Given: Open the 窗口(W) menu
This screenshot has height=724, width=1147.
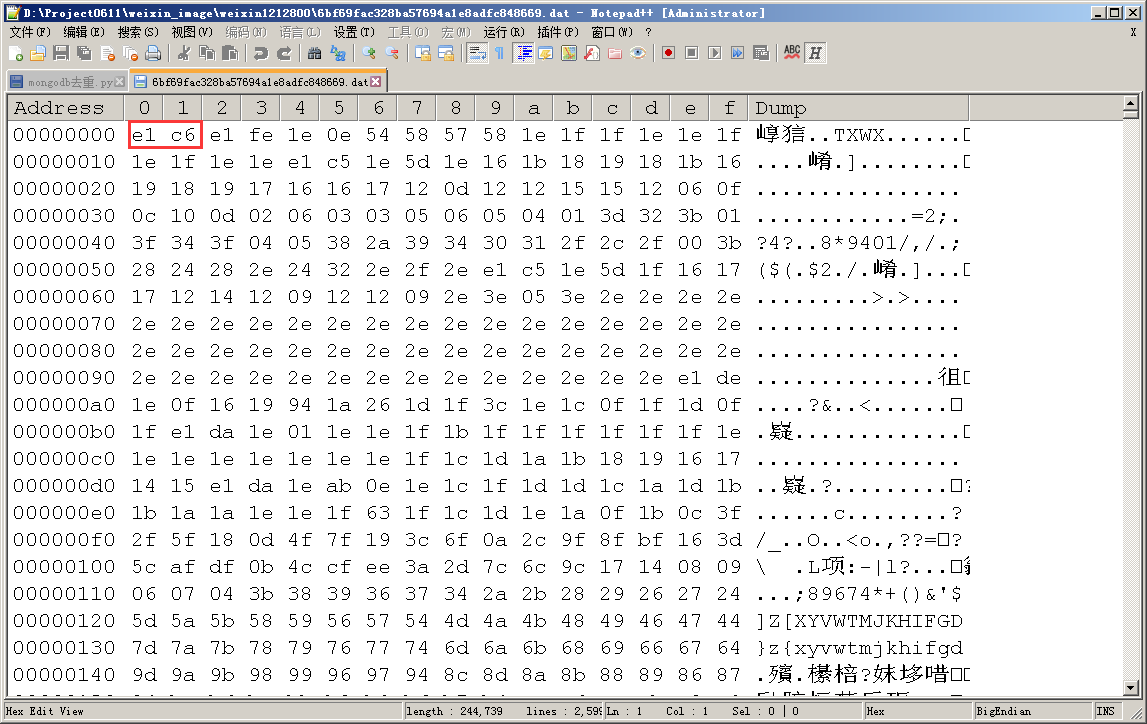Looking at the screenshot, I should (x=612, y=32).
